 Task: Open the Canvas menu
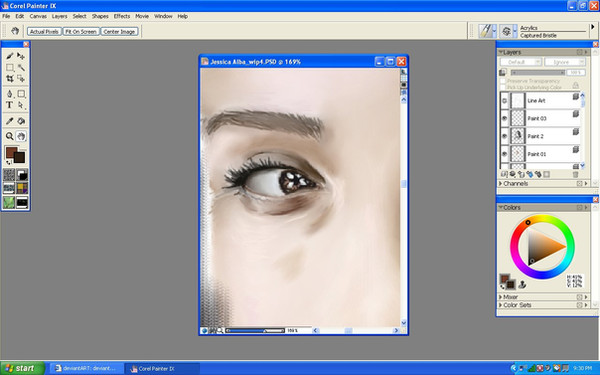(x=38, y=16)
